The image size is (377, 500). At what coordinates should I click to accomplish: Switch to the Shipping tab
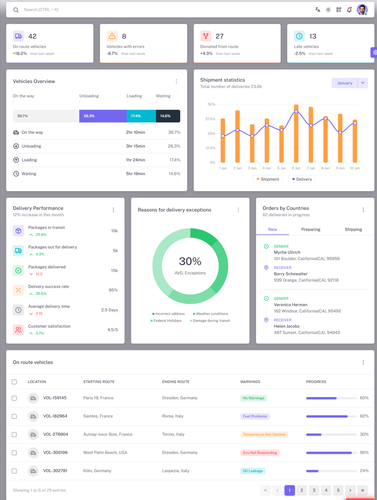click(x=353, y=229)
